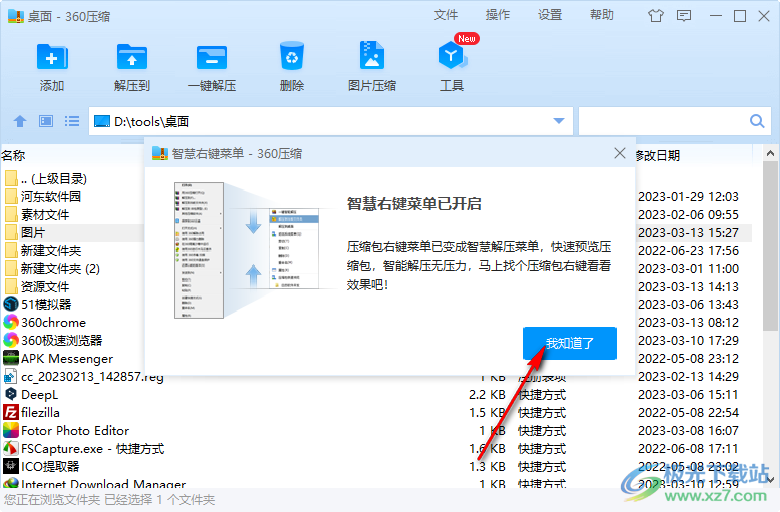Open the 工具 tools icon
This screenshot has width=780, height=512.
pos(452,56)
